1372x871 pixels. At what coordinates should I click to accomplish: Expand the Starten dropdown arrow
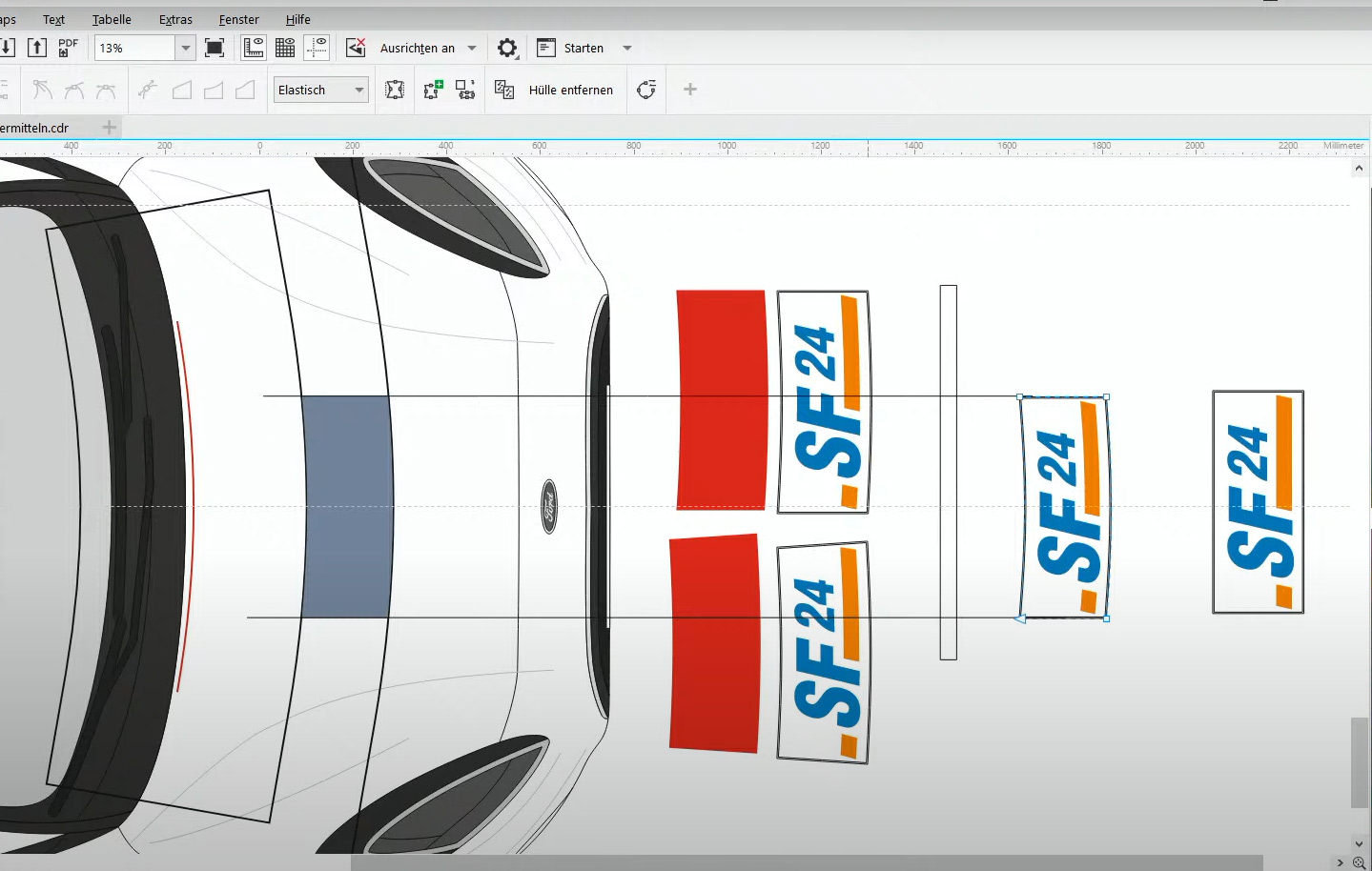627,48
